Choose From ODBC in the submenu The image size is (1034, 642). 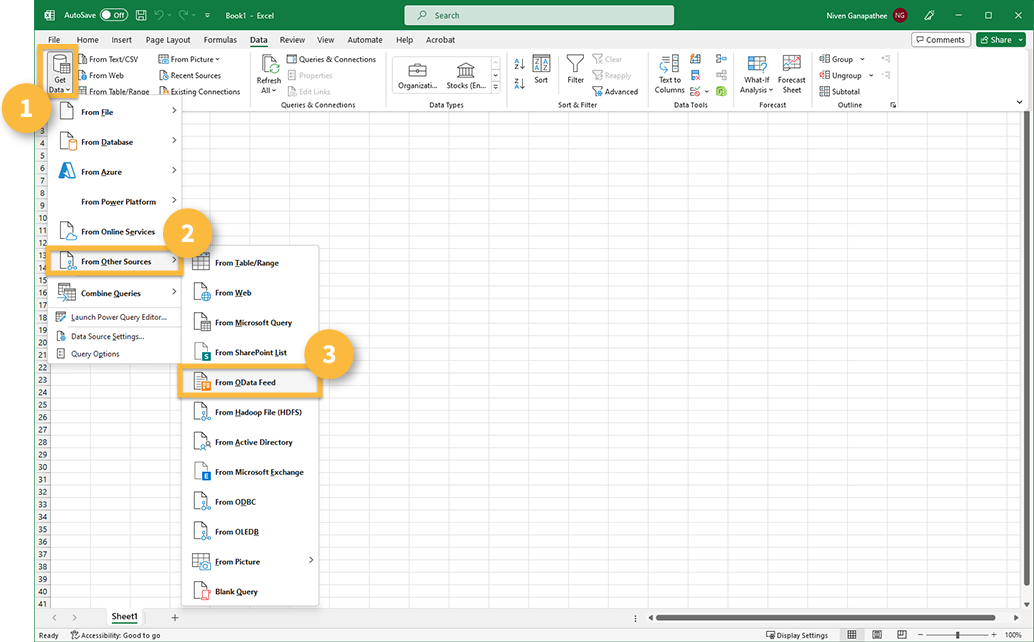tap(251, 502)
